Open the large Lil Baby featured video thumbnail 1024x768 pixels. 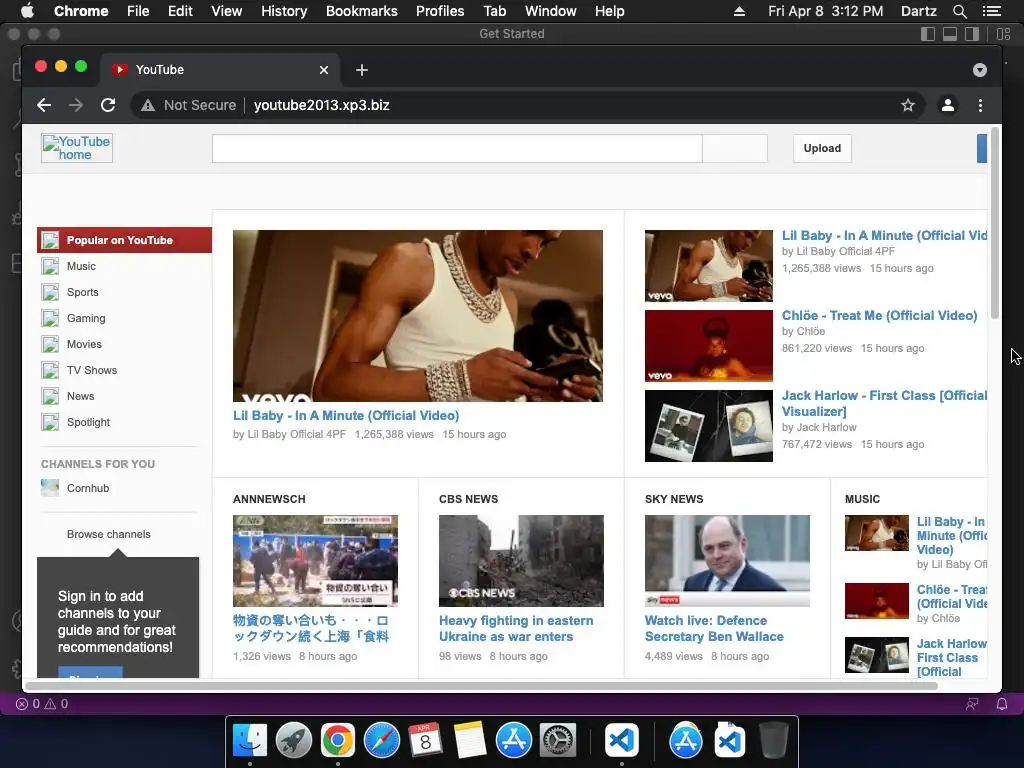(418, 315)
